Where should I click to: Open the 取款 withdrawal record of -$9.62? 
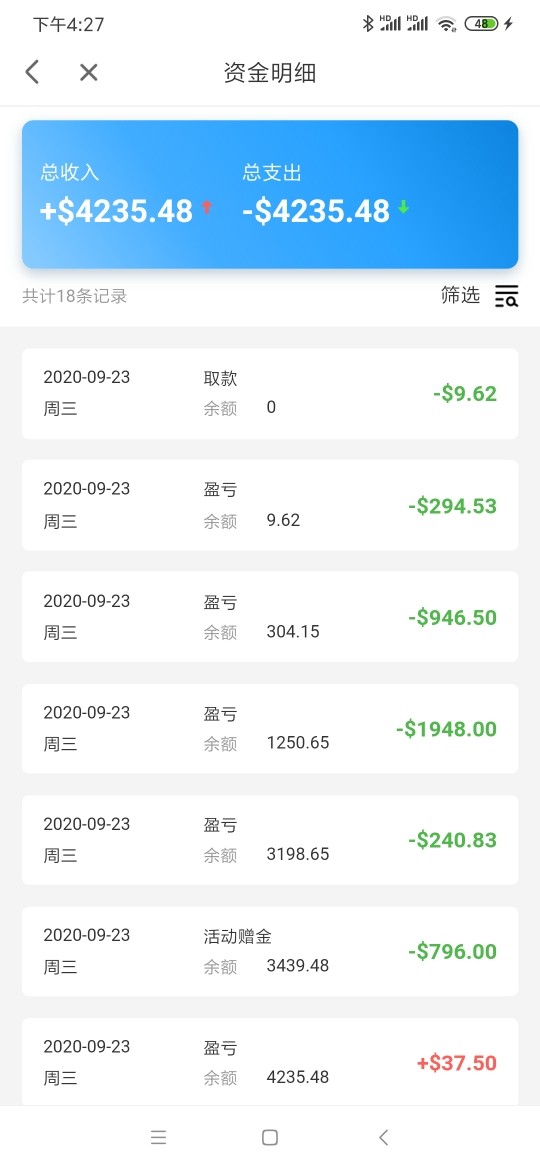click(270, 393)
